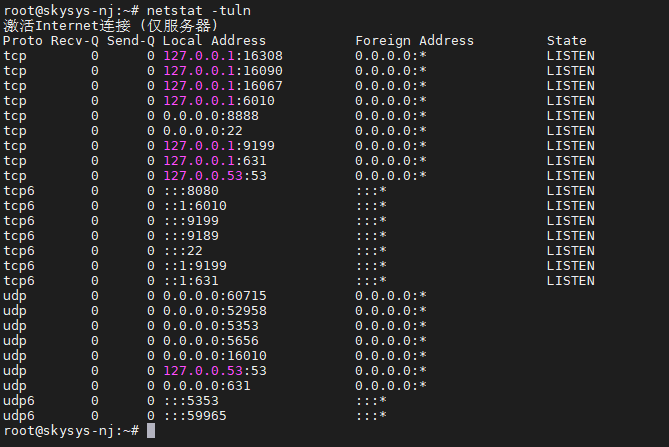Click the 127.0.0.1:16090 address entry
The image size is (669, 447).
coord(223,71)
